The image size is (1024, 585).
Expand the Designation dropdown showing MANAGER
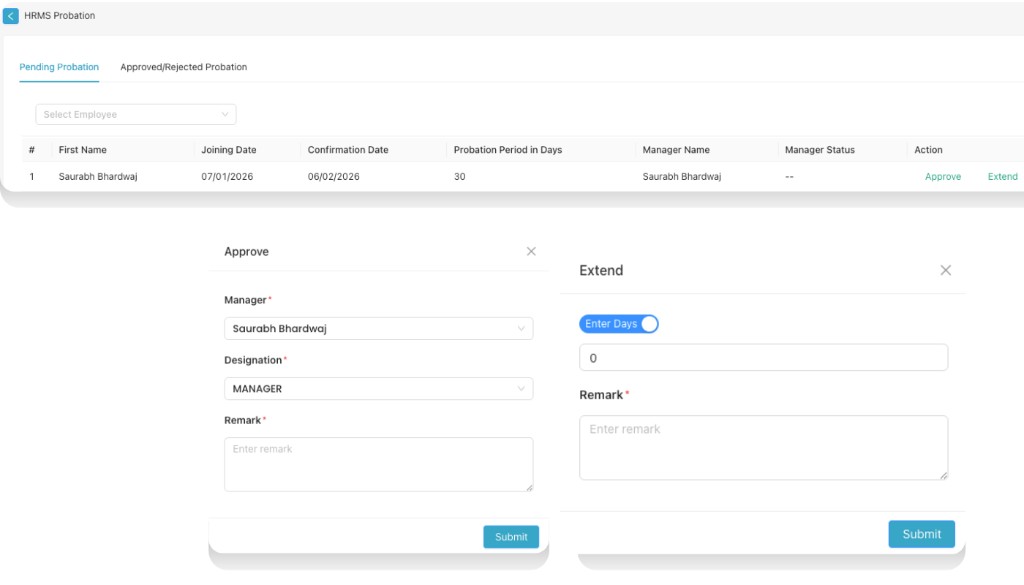pos(378,388)
